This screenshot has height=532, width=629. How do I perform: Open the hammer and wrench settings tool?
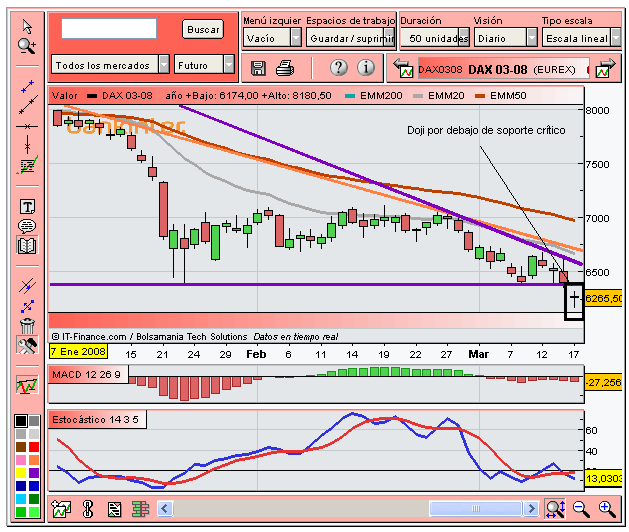pyautogui.click(x=27, y=345)
